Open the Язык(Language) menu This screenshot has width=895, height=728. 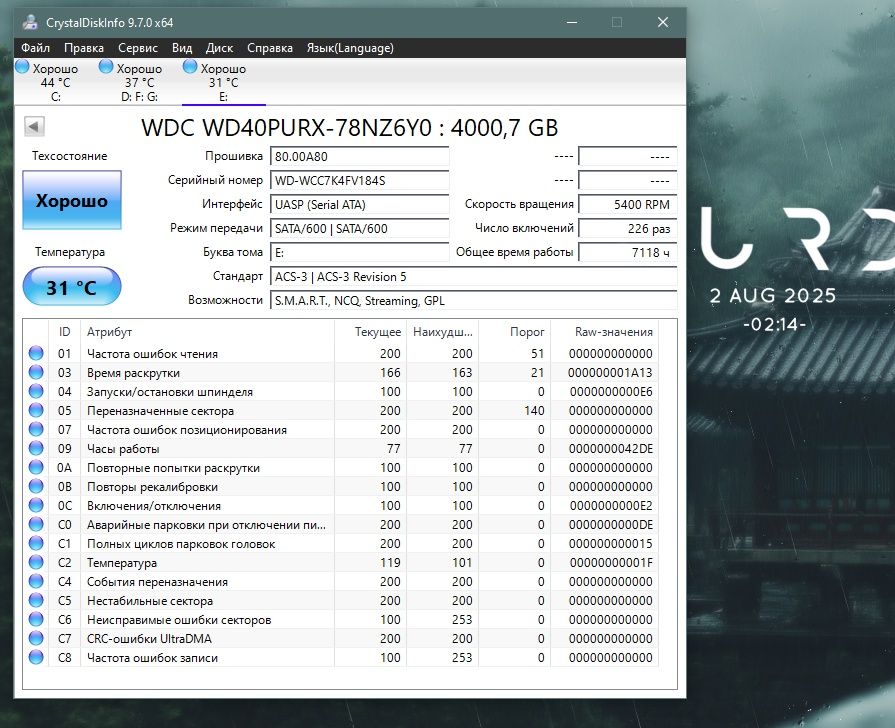tap(350, 48)
